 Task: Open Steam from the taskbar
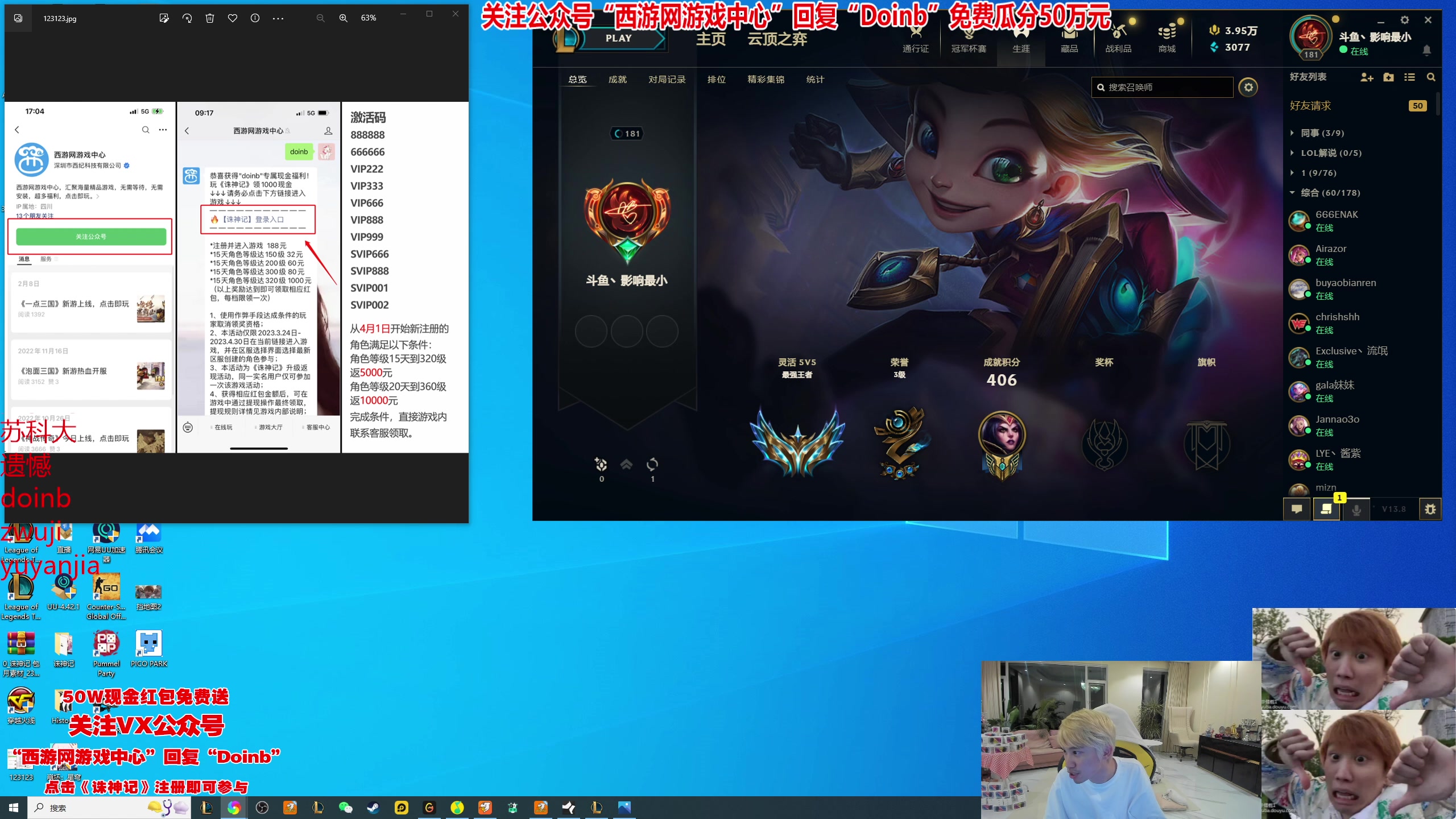[x=373, y=808]
